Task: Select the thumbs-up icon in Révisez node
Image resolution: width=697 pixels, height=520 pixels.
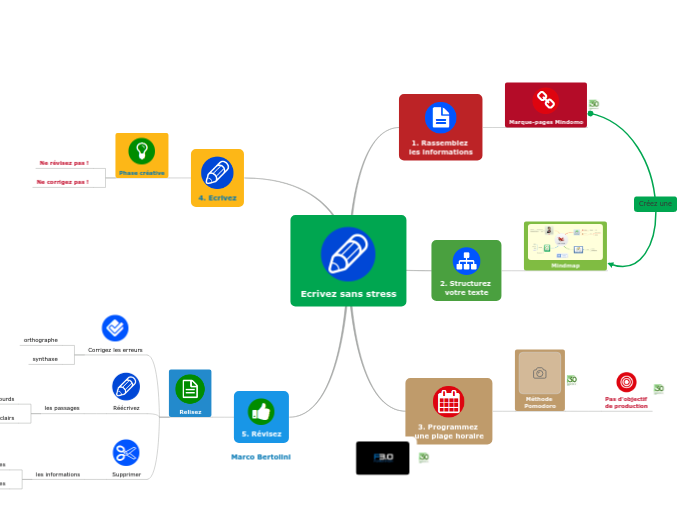Action: coord(261,411)
